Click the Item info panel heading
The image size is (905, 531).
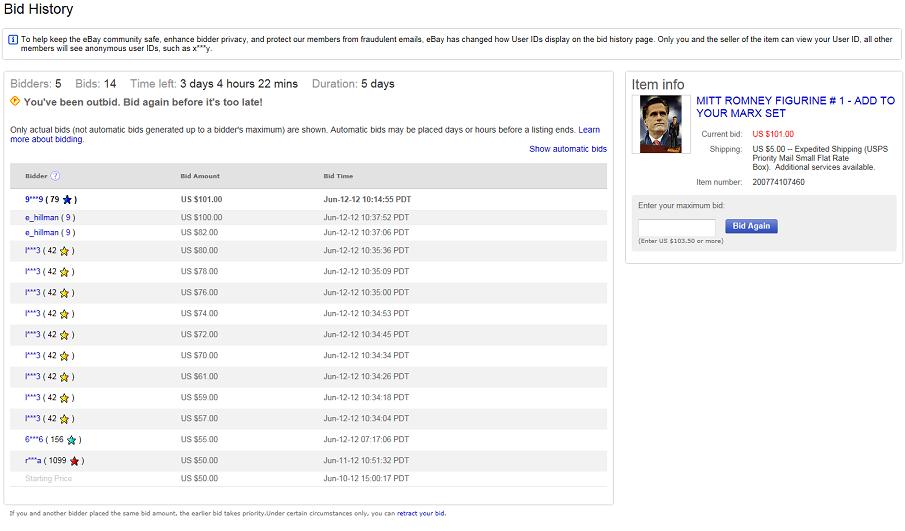(658, 85)
